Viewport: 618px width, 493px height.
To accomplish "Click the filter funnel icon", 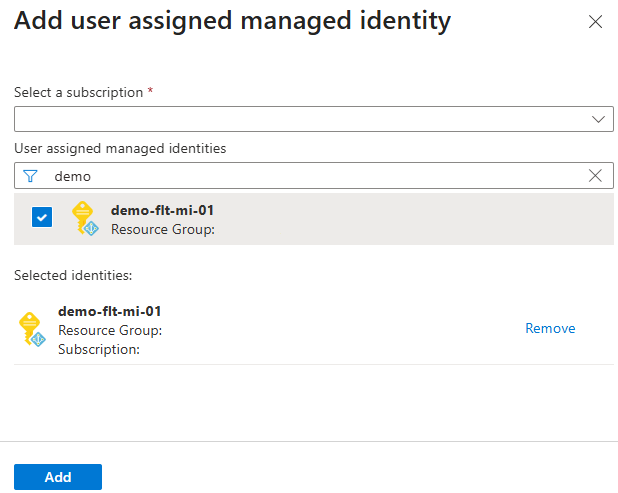I will tap(30, 176).
